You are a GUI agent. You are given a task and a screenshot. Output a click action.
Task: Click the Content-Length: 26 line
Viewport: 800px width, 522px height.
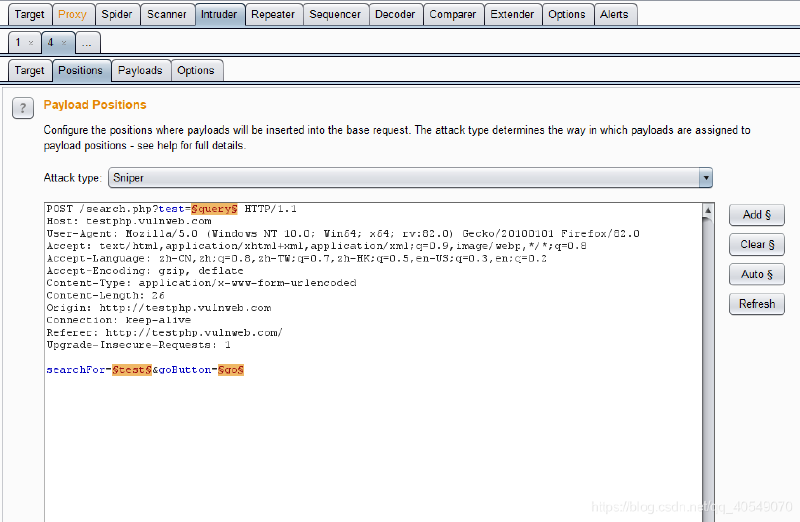[x=106, y=295]
